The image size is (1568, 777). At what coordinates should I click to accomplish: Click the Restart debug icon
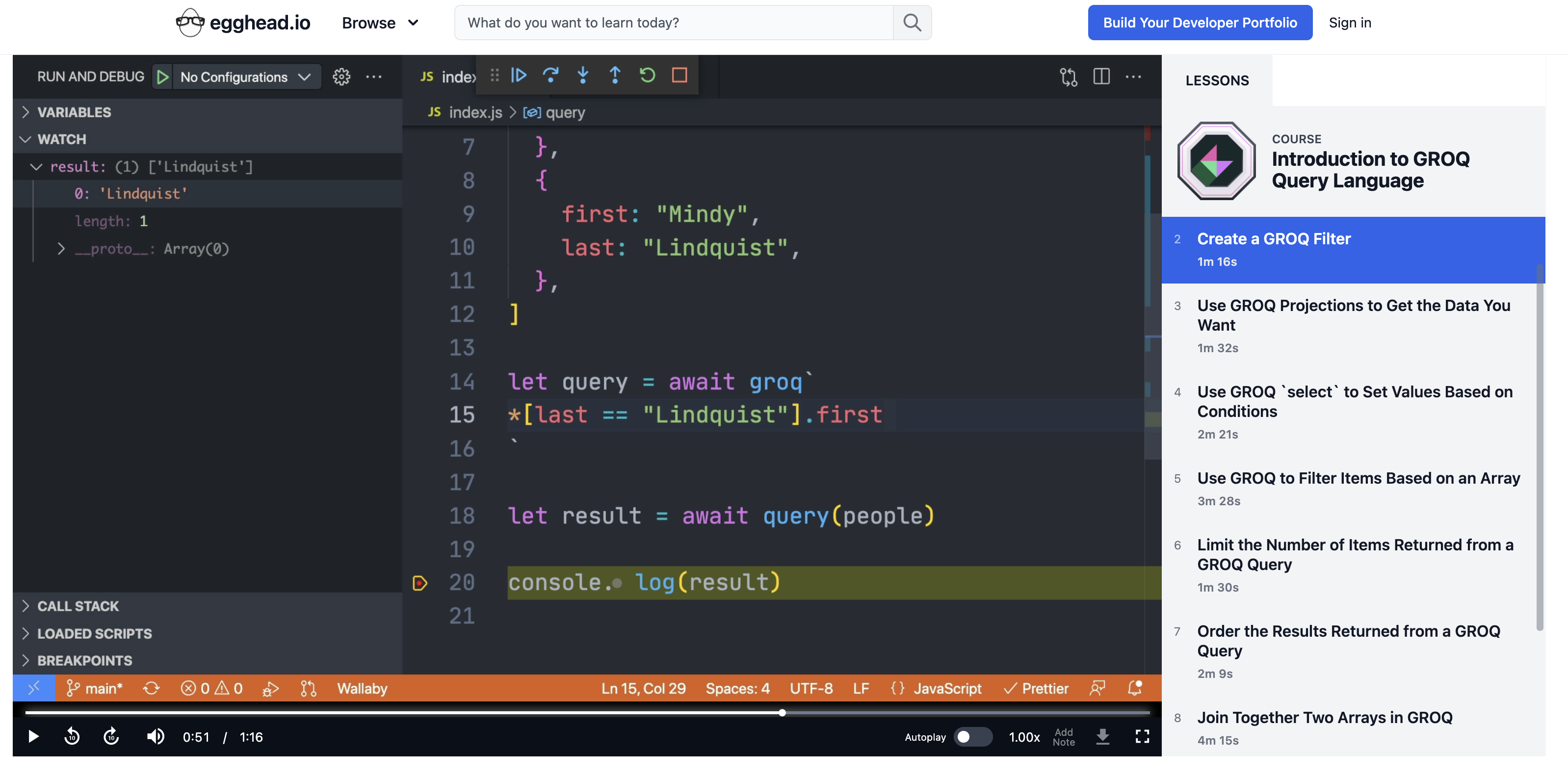tap(647, 75)
